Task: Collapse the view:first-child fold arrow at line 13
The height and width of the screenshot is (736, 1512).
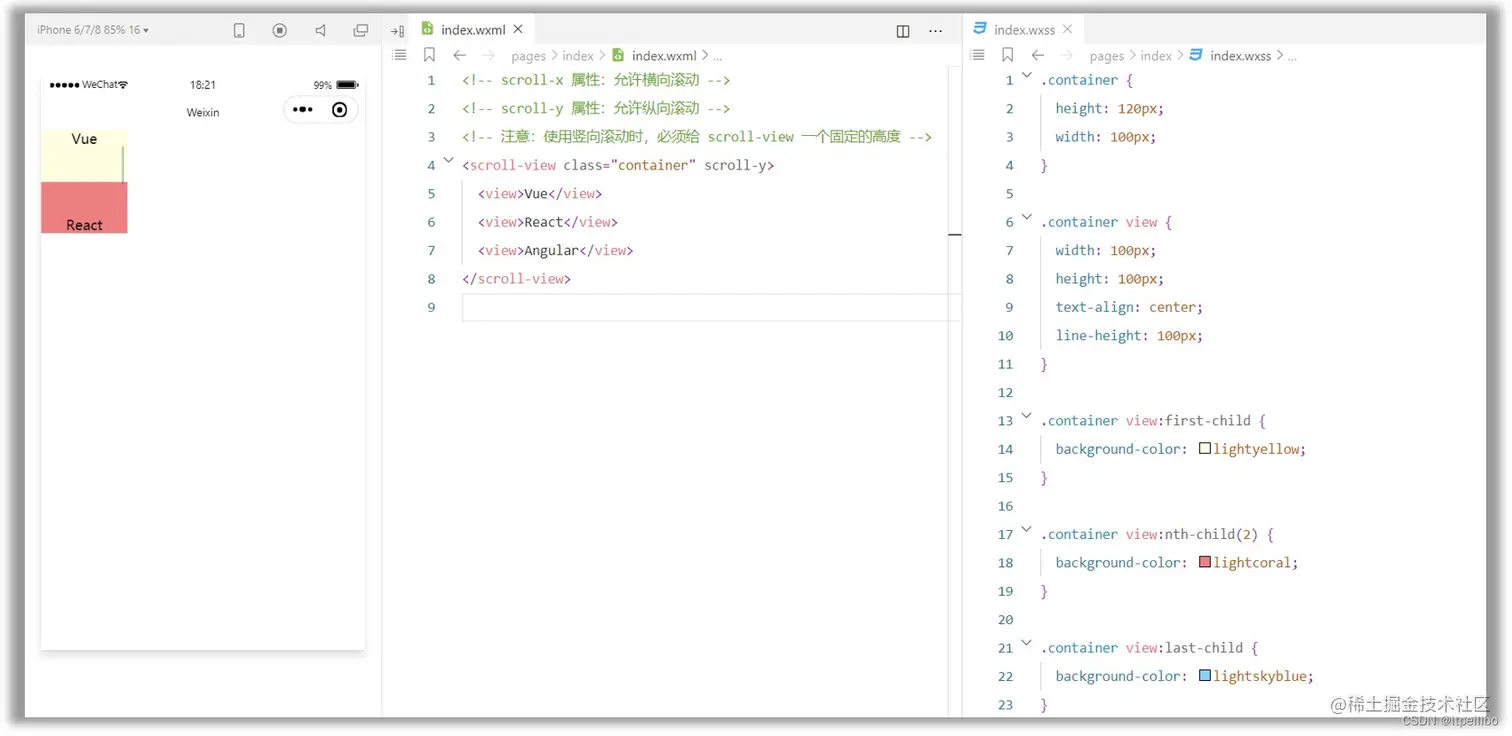Action: pyautogui.click(x=1026, y=417)
